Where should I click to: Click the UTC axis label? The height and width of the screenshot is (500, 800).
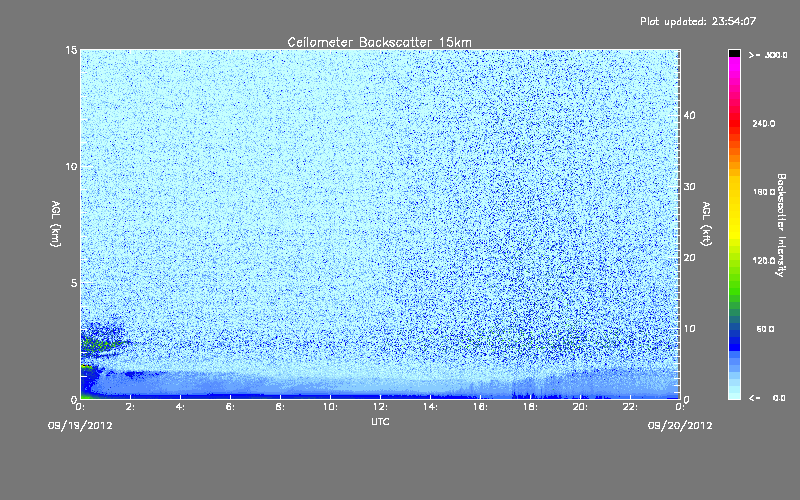point(380,421)
